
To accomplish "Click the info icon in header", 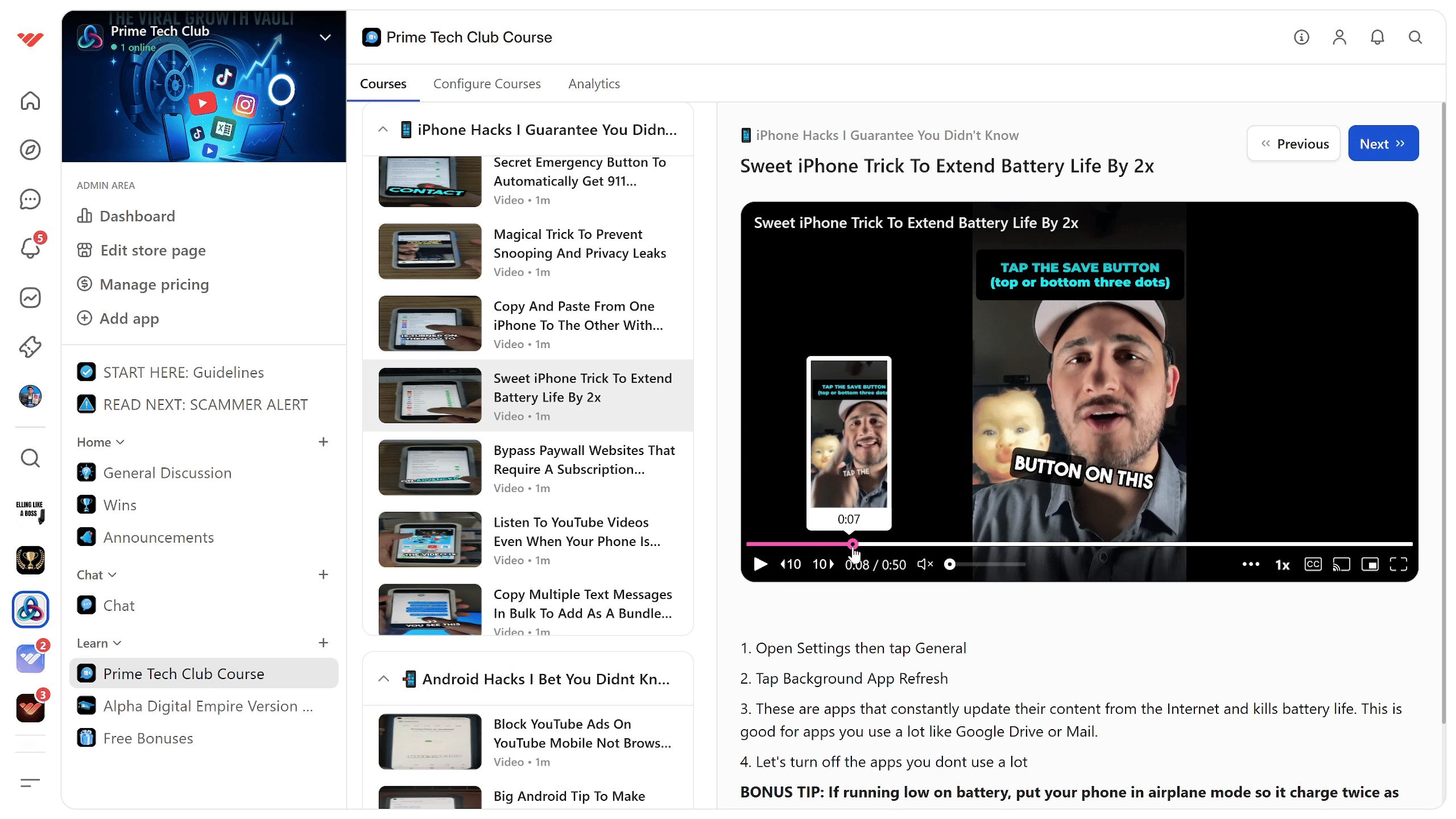I will pos(1301,38).
